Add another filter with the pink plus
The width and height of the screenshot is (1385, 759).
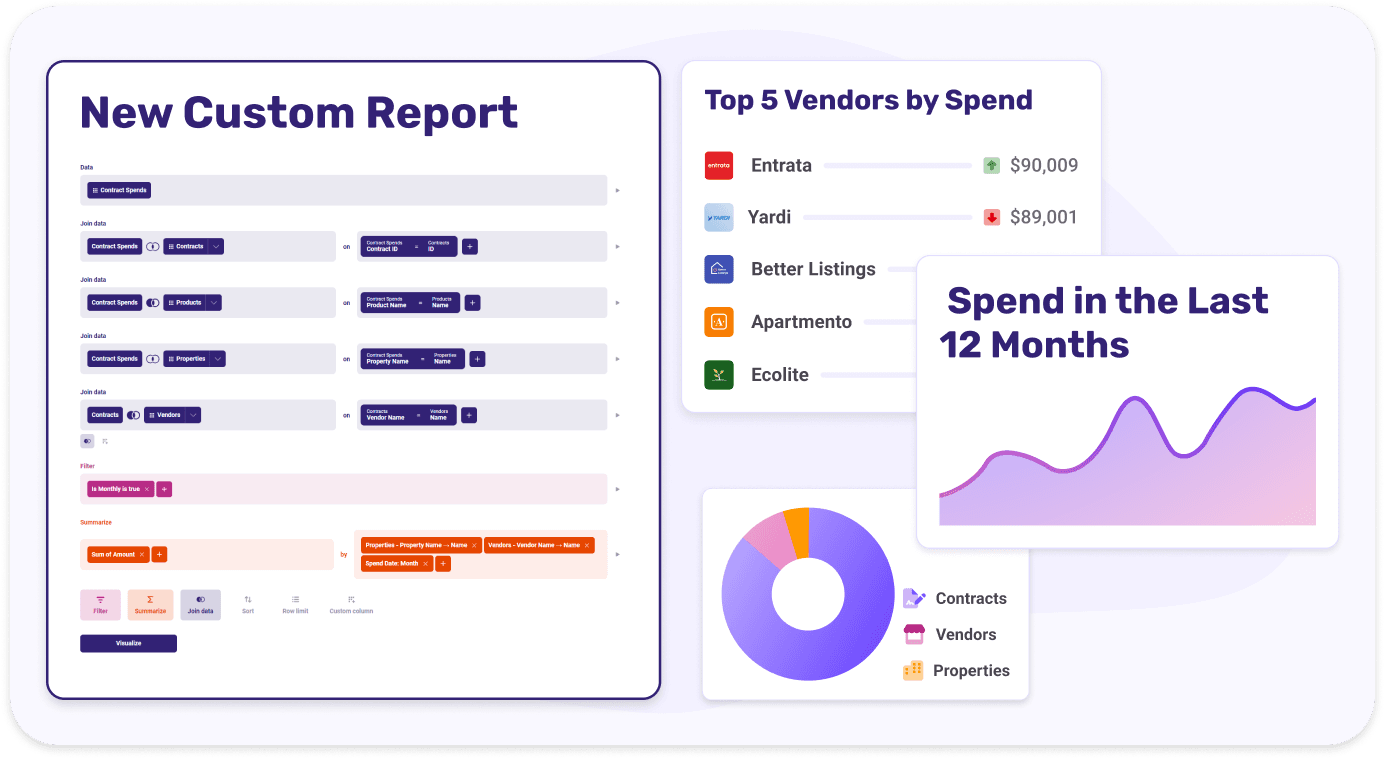pos(164,489)
